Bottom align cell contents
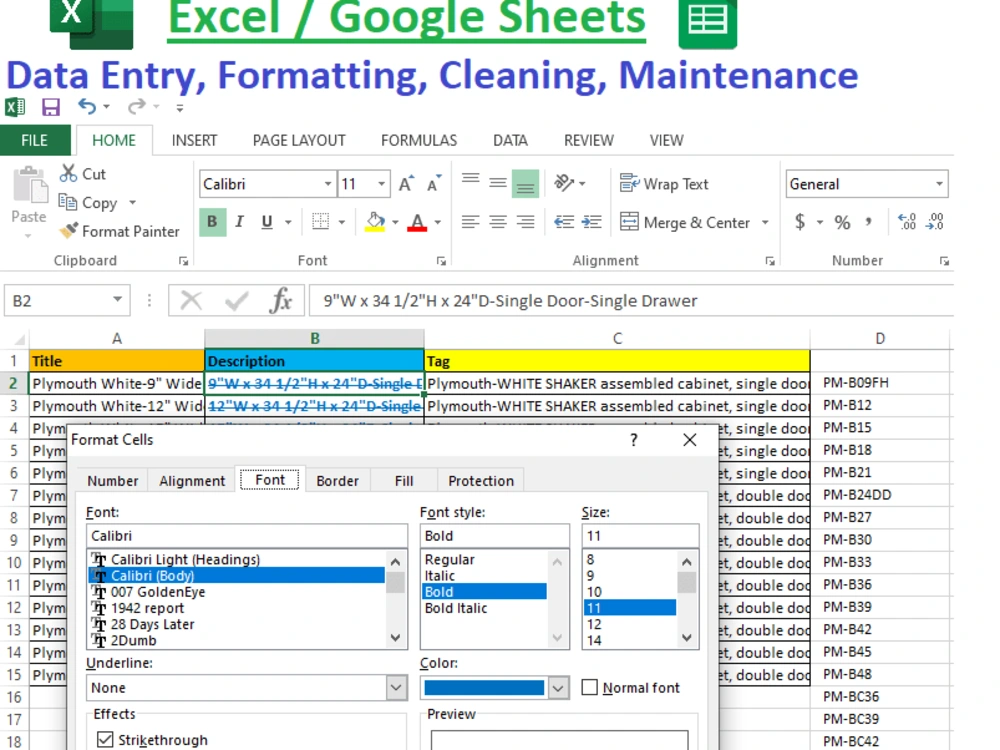Image resolution: width=1000 pixels, height=750 pixels. [x=526, y=184]
